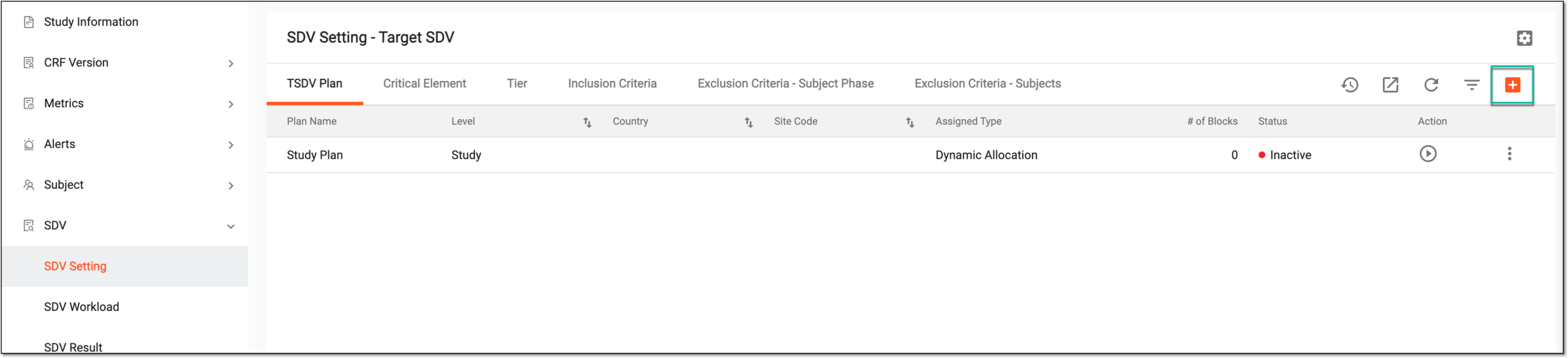Open the history clock icon
1568x358 pixels.
[1349, 85]
